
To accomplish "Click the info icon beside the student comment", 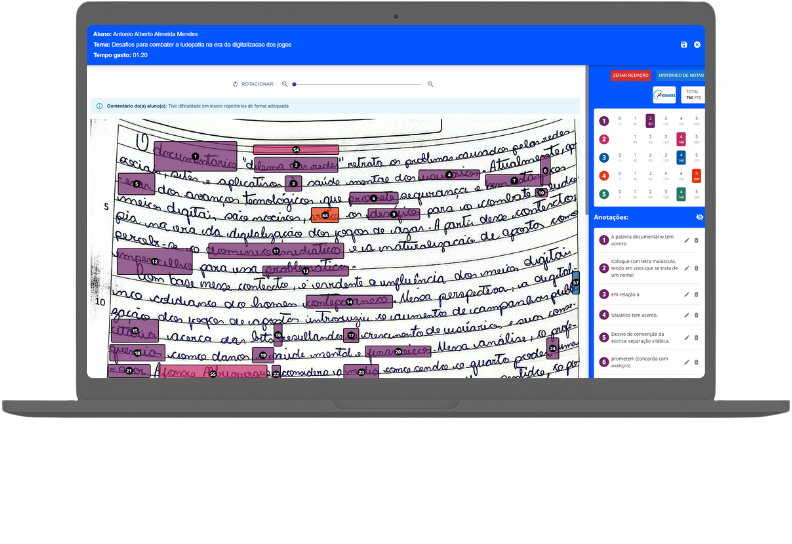I will point(99,105).
